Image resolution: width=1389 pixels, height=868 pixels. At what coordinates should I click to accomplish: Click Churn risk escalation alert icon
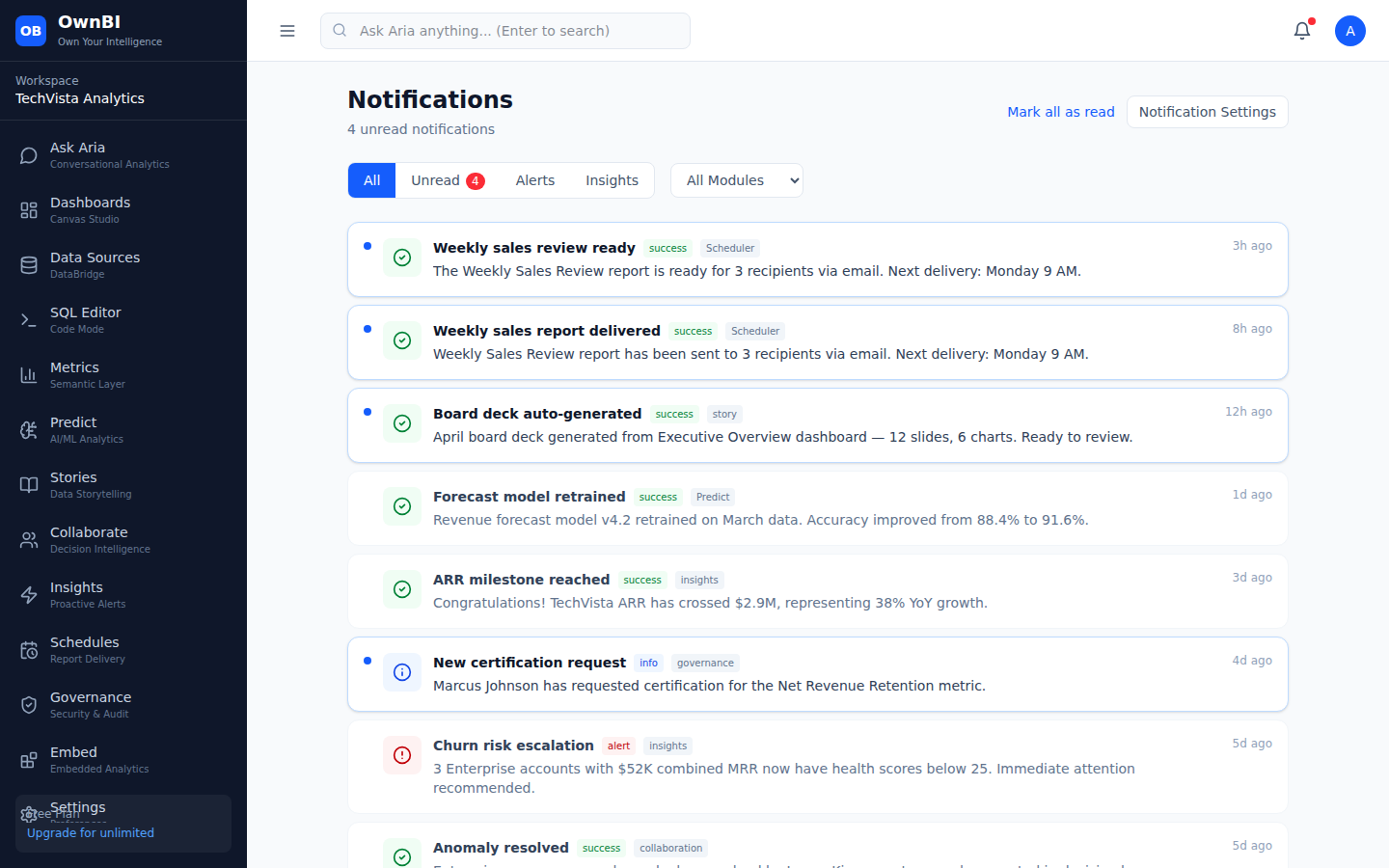click(x=402, y=755)
